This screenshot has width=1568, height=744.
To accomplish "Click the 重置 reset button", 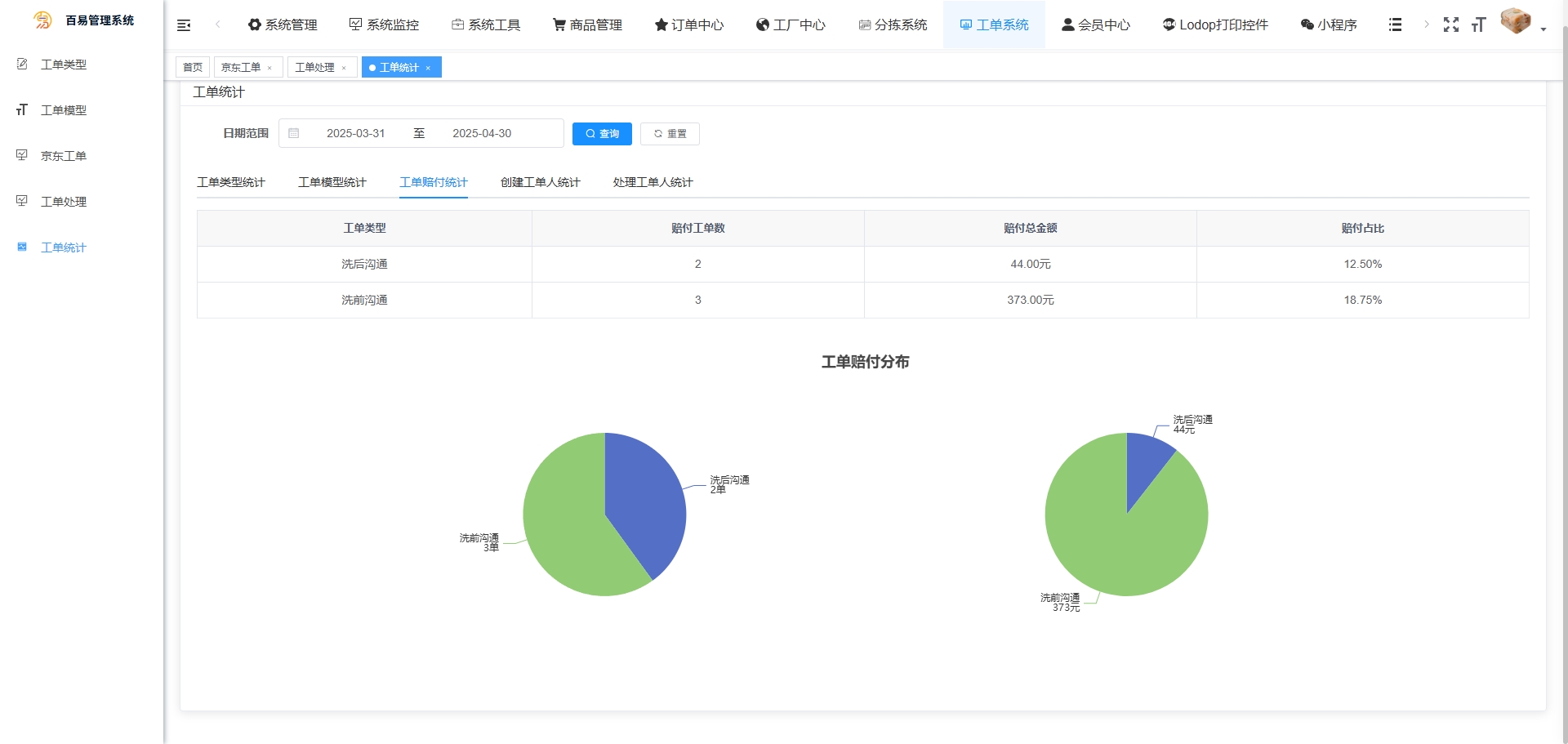I will [670, 133].
